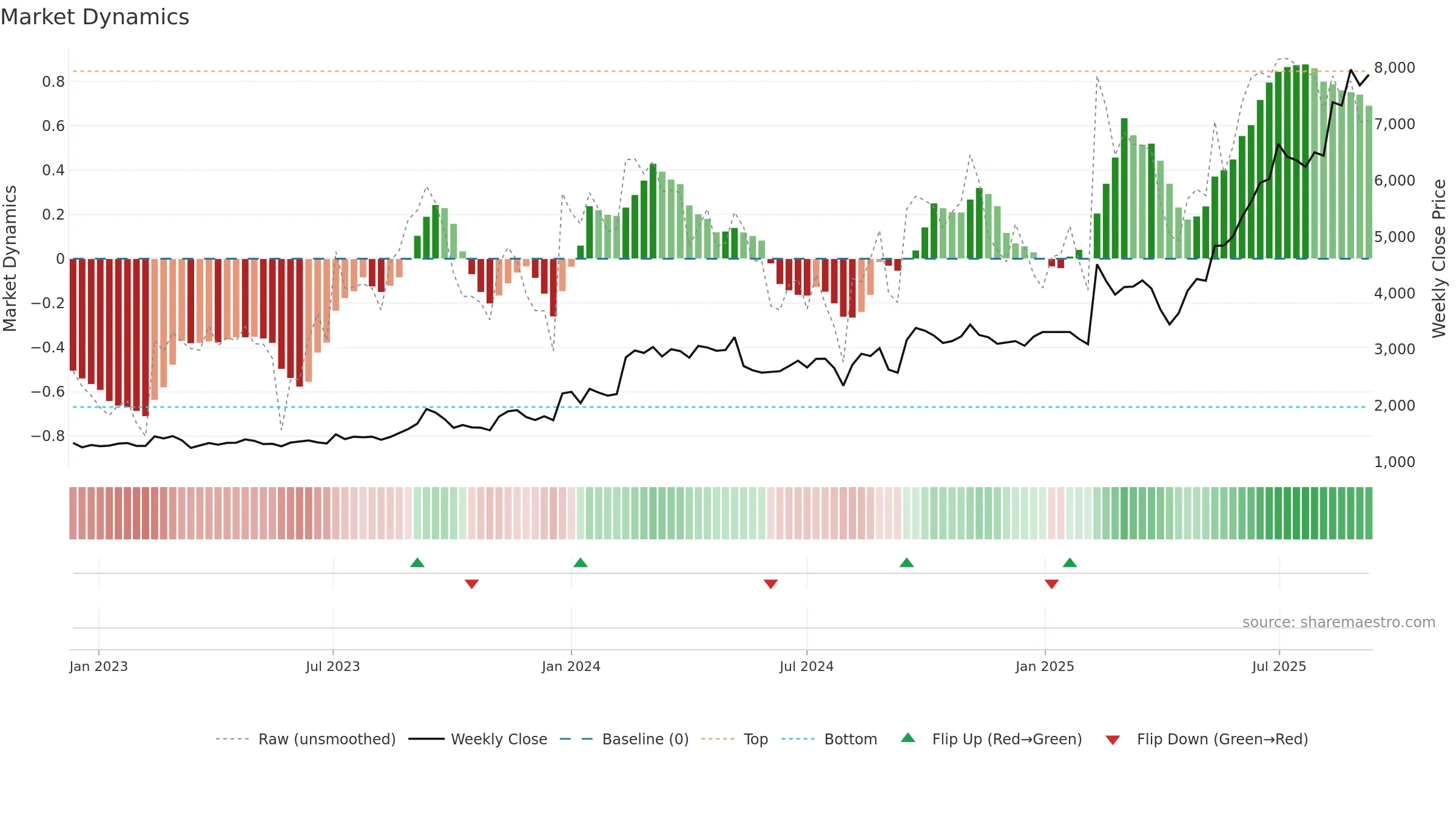This screenshot has width=1456, height=819.
Task: Click the Market Dynamics chart title
Action: coord(95,17)
